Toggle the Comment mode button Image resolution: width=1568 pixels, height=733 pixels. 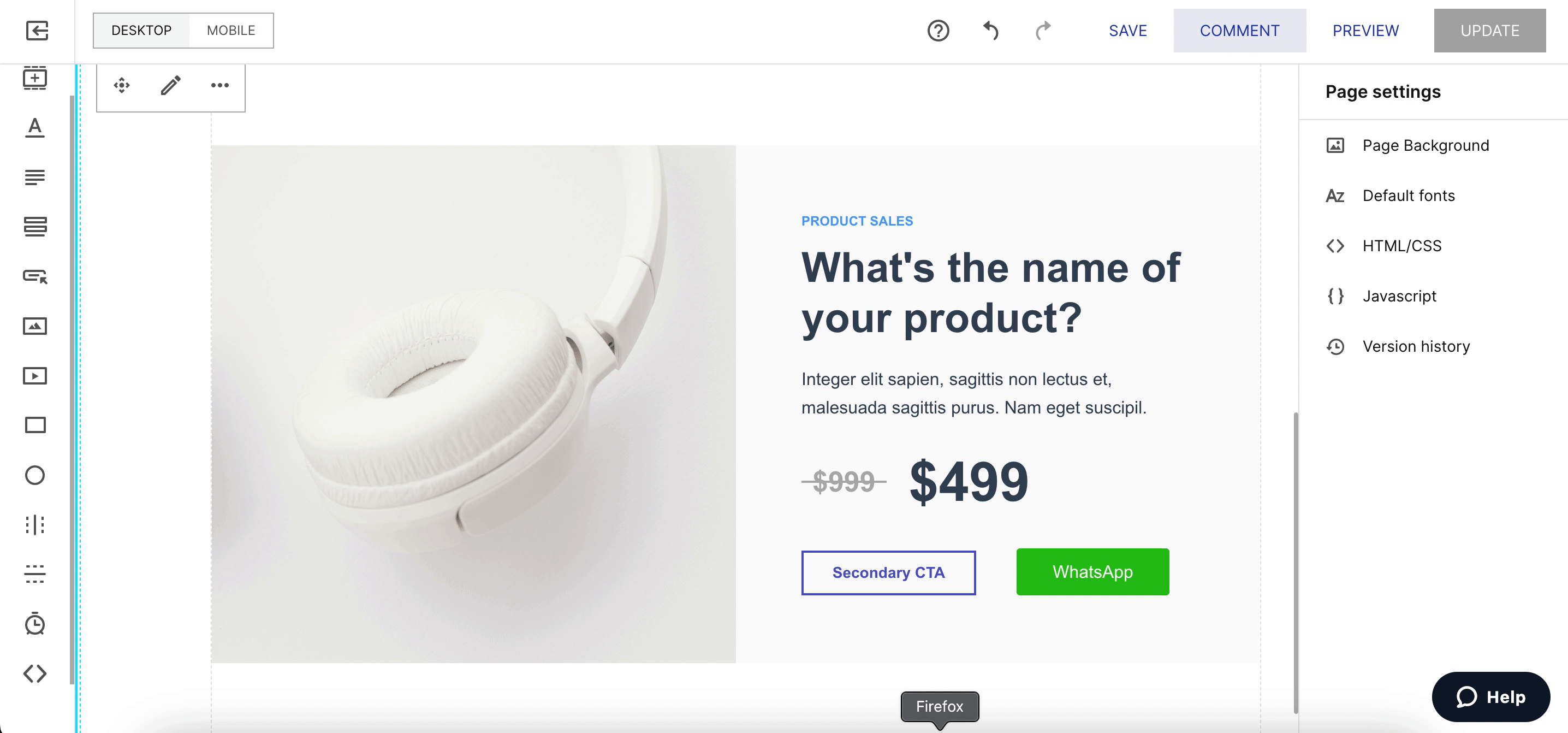[1239, 31]
